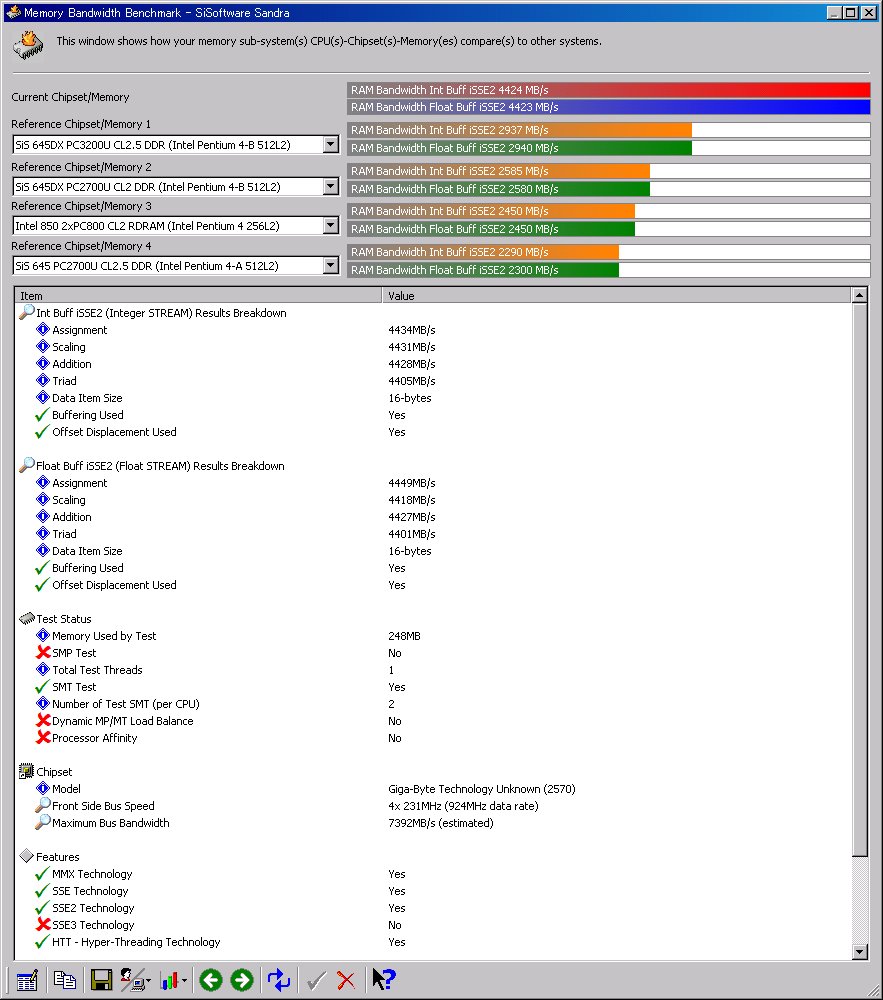Viewport: 883px width, 1000px height.
Task: Click red X icon beside Processor Affinity
Action: 43,737
